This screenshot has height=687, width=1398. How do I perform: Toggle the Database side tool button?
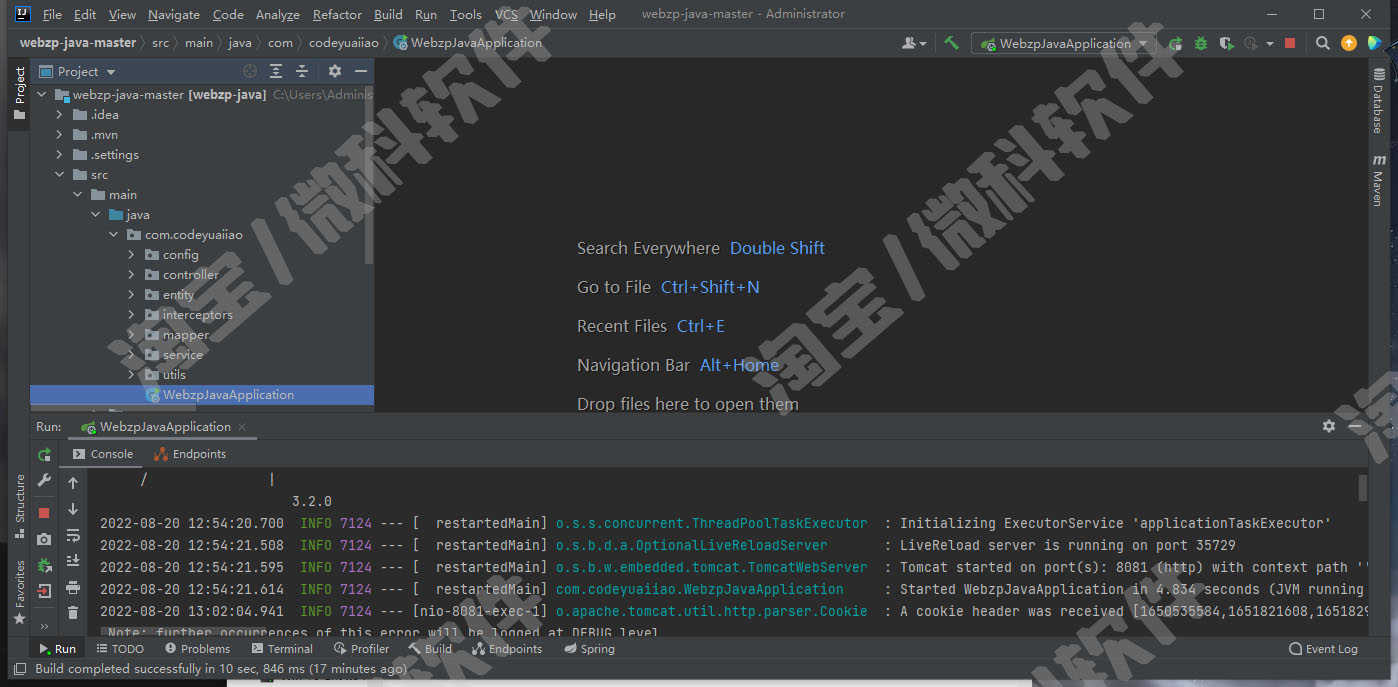coord(1379,100)
